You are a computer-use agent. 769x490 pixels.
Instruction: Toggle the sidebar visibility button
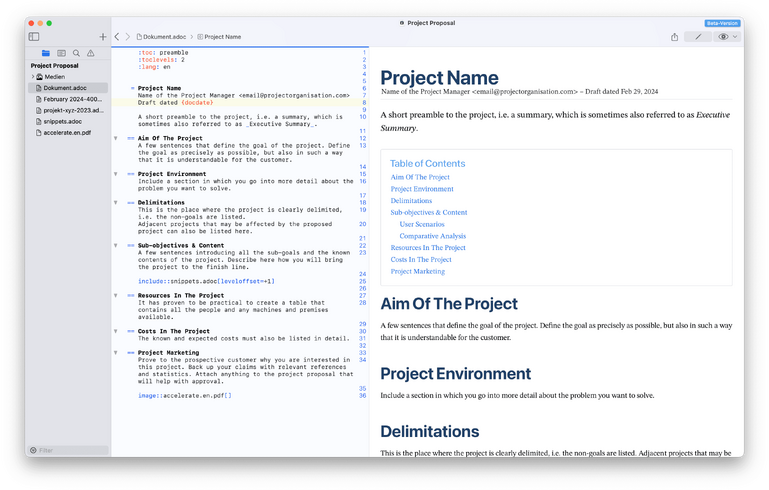click(34, 37)
